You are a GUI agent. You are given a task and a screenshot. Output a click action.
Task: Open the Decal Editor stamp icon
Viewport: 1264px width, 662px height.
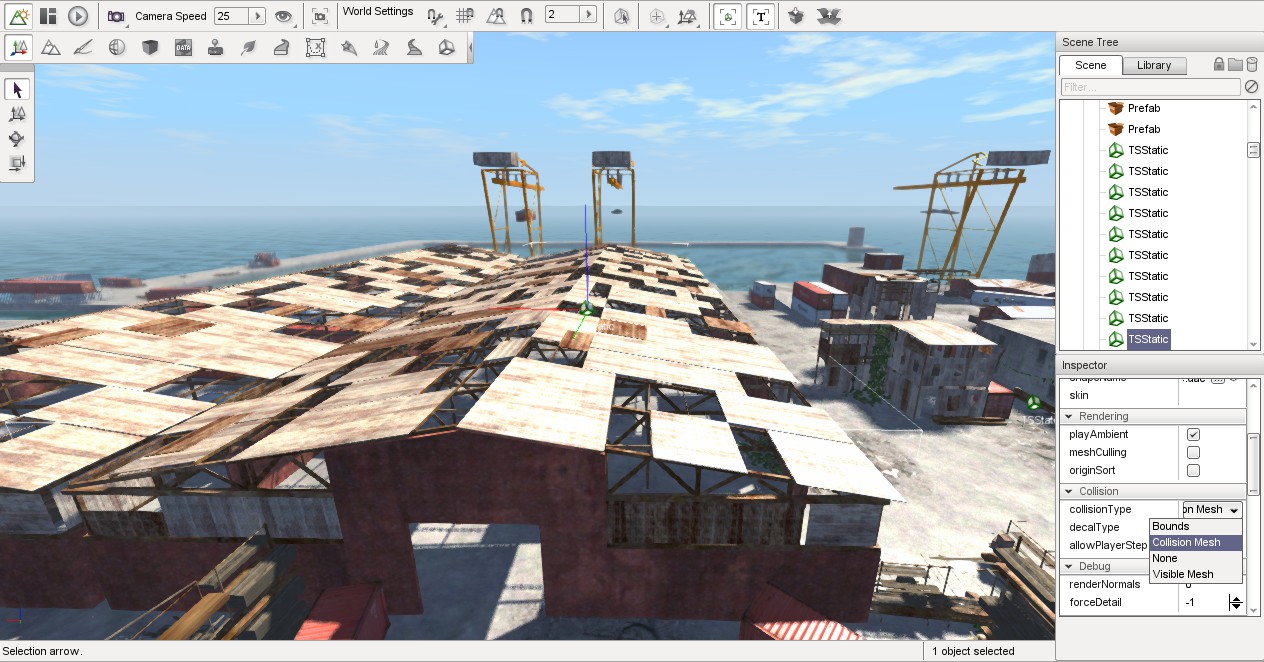[x=215, y=47]
